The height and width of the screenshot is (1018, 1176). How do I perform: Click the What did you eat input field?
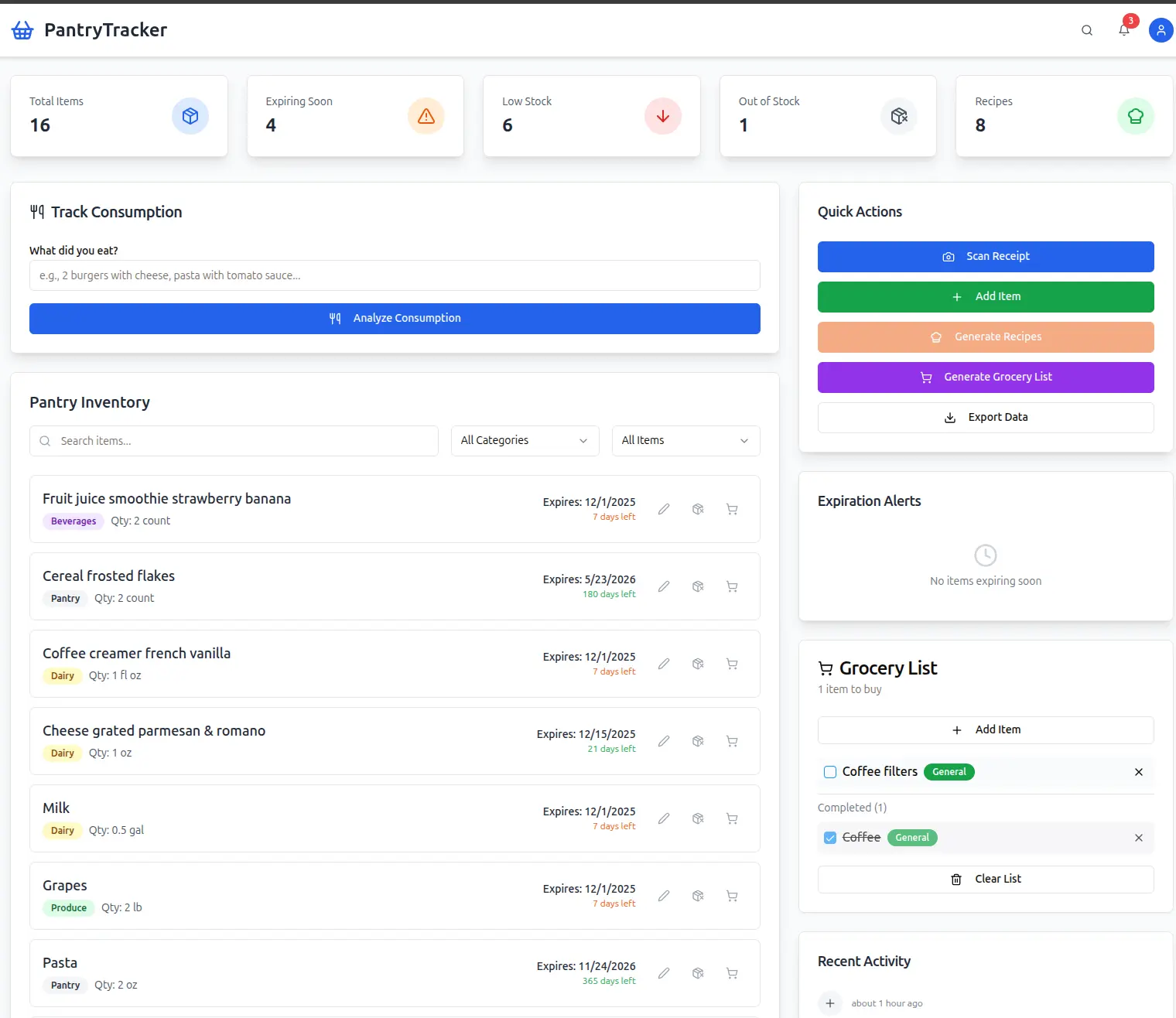click(x=395, y=275)
